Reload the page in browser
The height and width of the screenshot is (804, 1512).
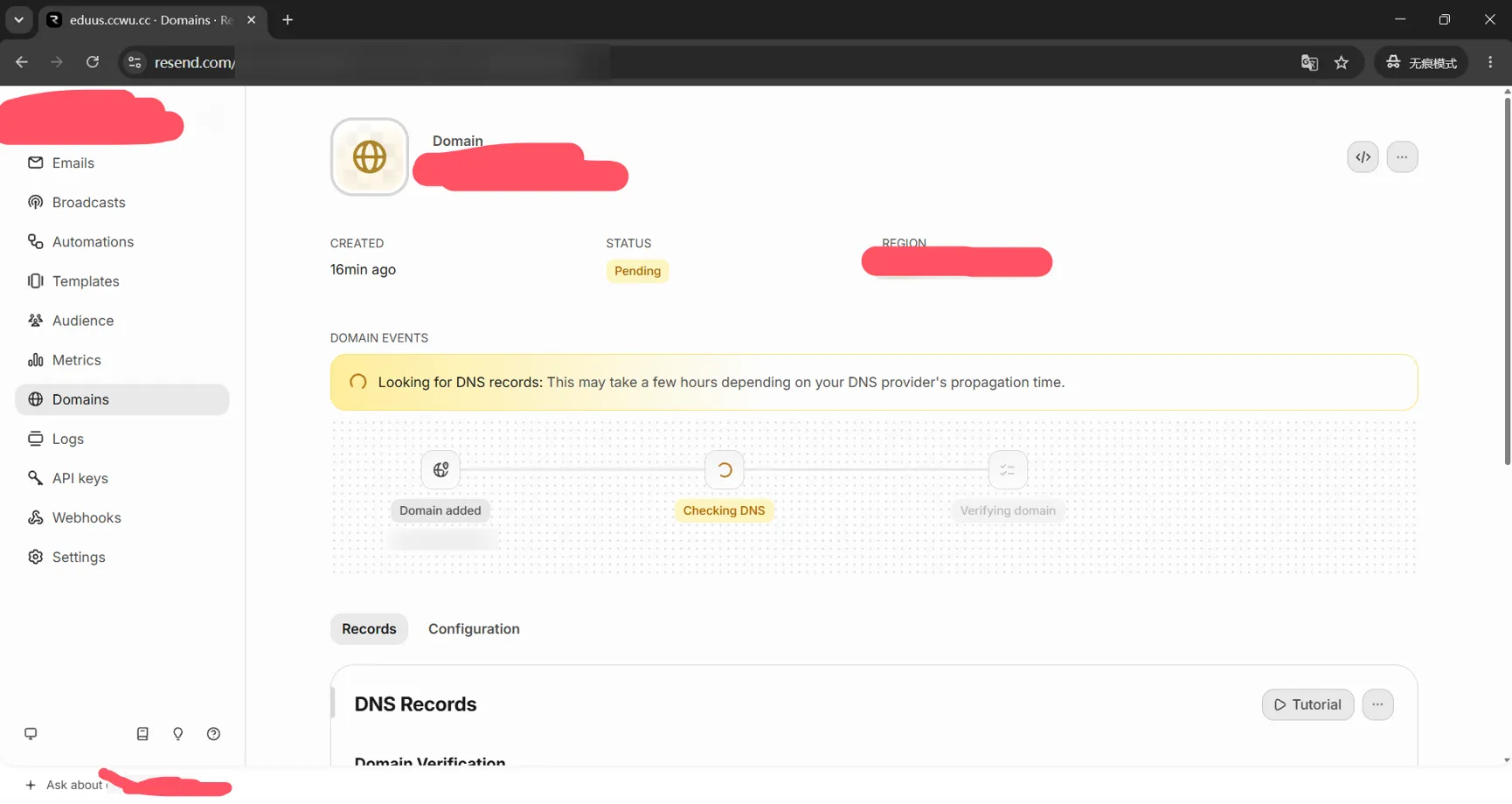(x=93, y=62)
